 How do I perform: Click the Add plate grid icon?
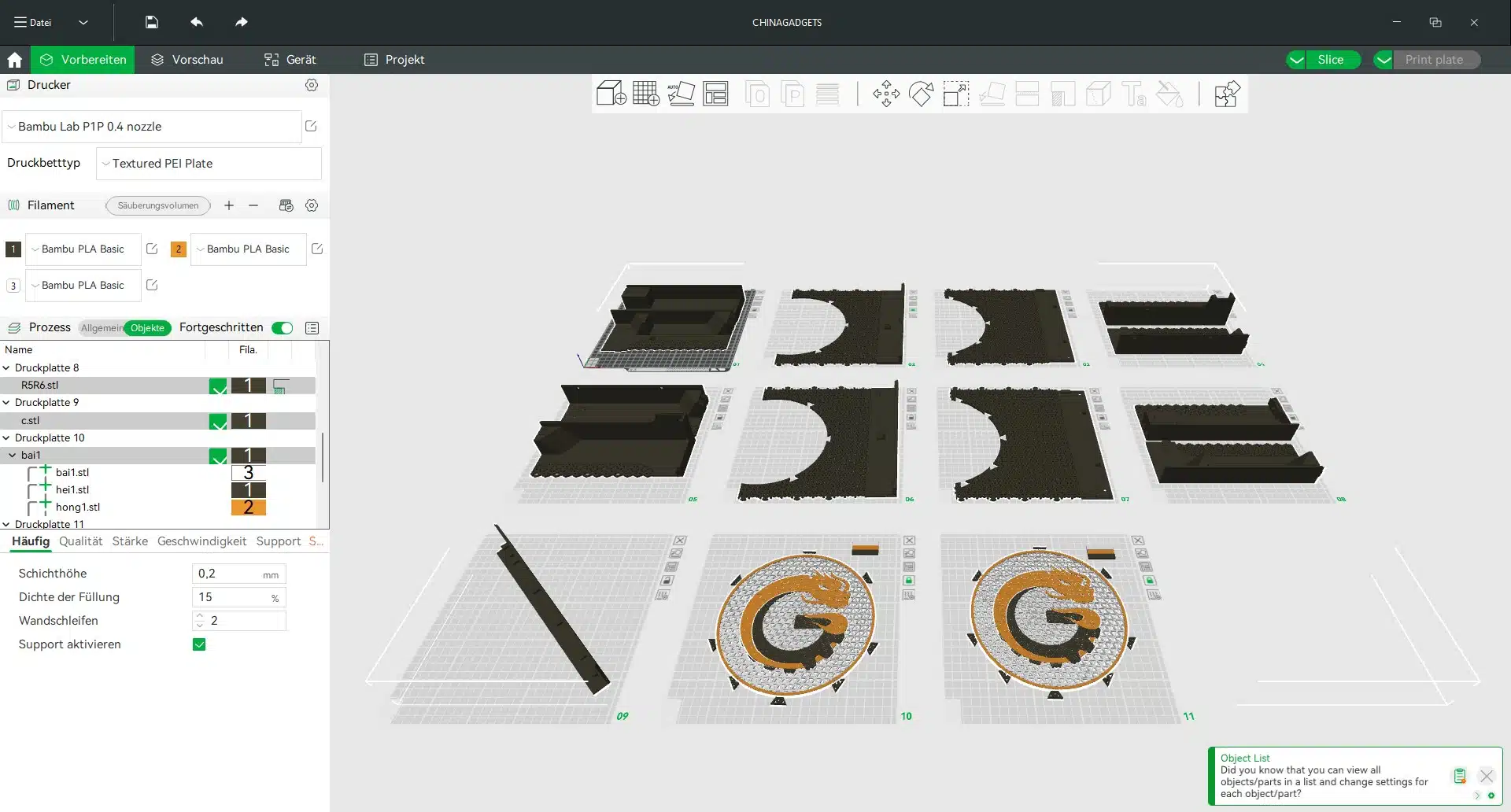click(x=646, y=94)
